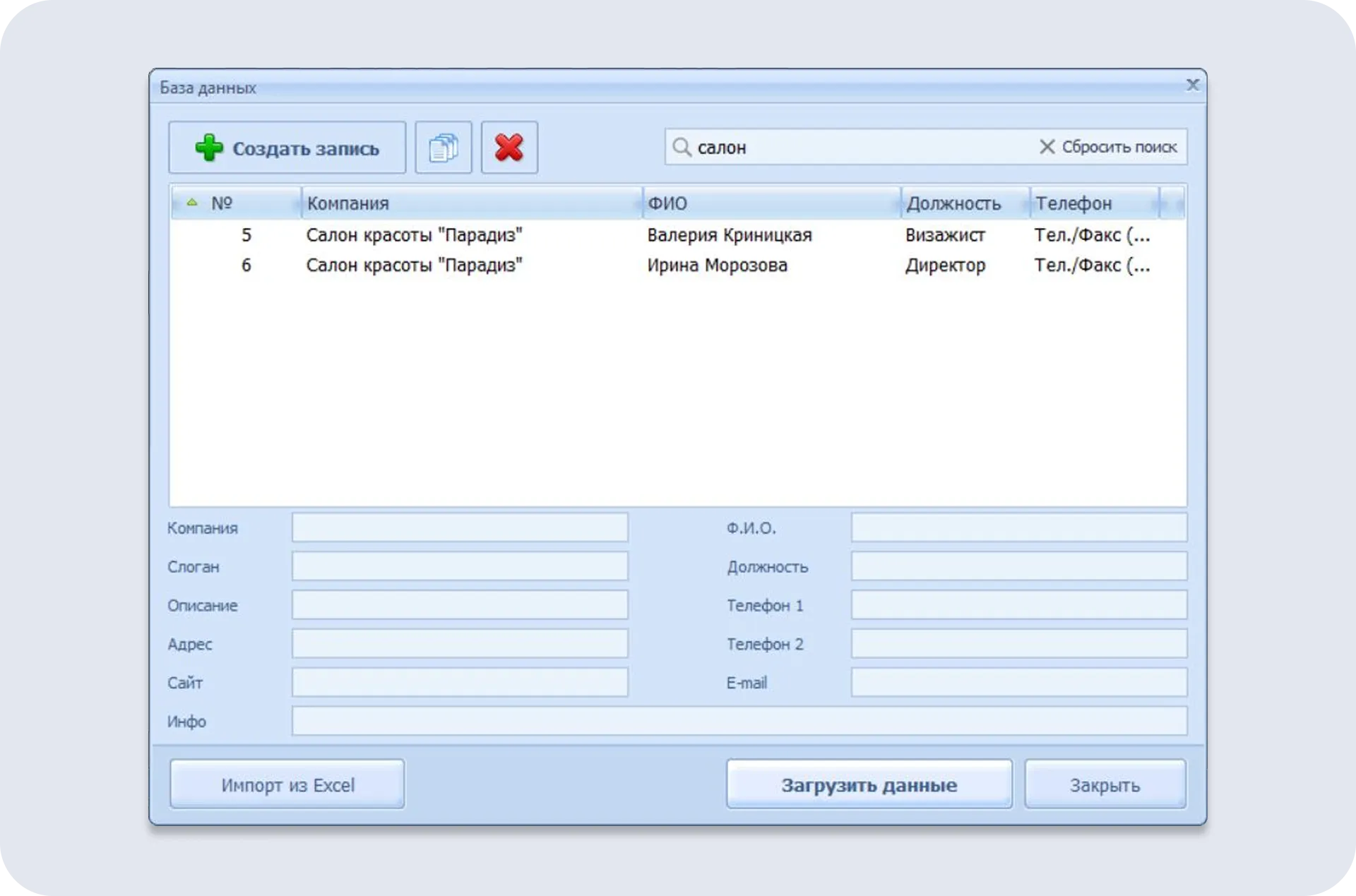Click the copy record icon
Screen dimensions: 1356x896
[443, 148]
